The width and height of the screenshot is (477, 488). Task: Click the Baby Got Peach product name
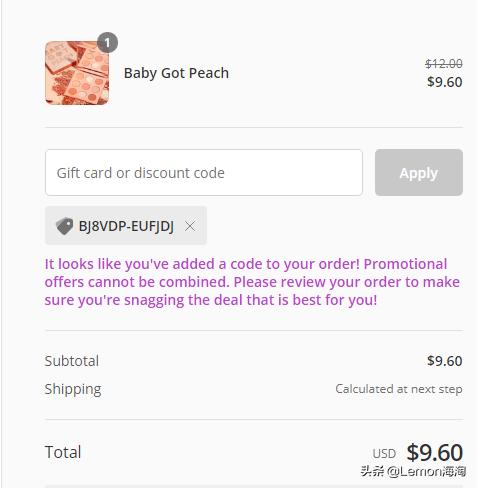pos(176,73)
